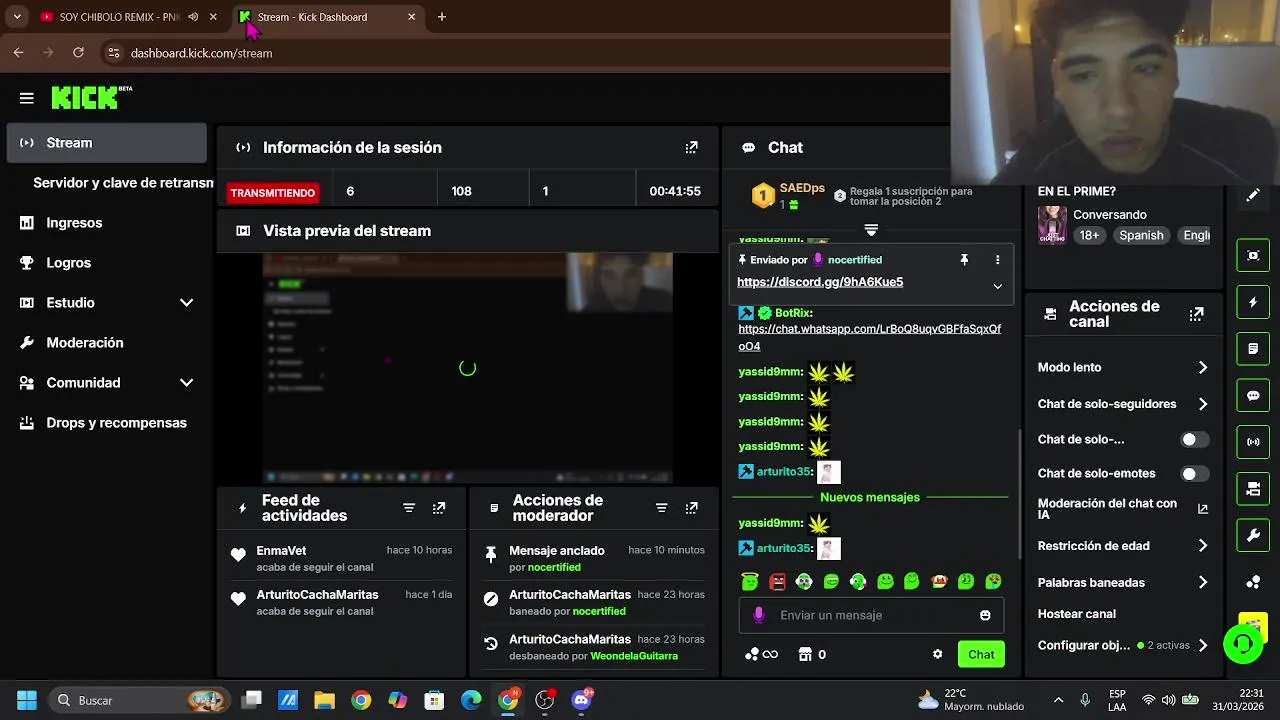Image resolution: width=1280 pixels, height=720 pixels.
Task: Open Windows Start menu
Action: (27, 700)
